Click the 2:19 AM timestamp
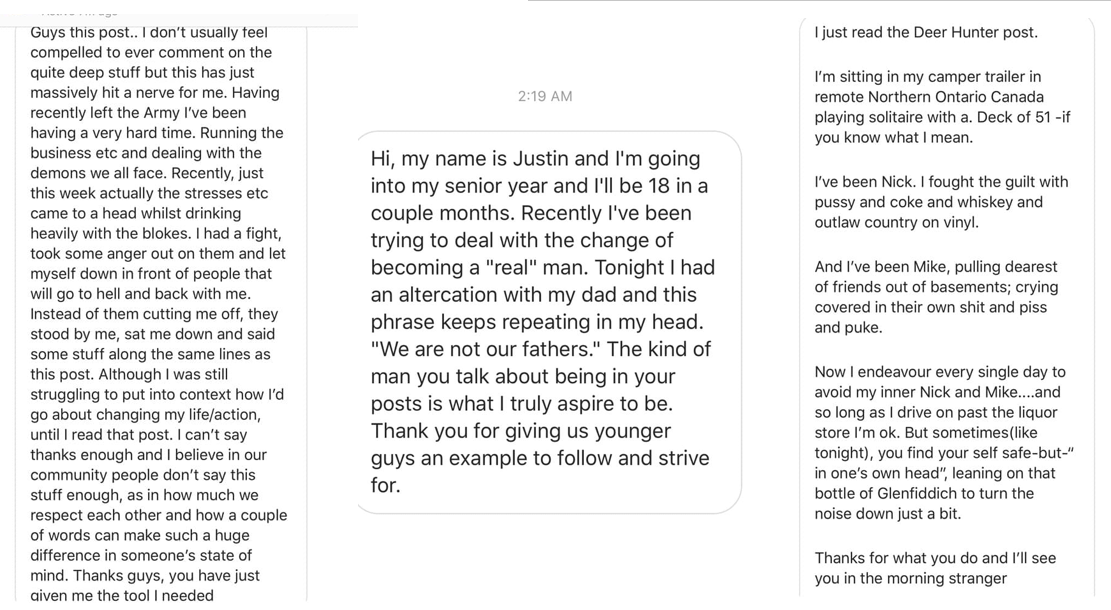Image resolution: width=1111 pixels, height=610 pixels. [545, 96]
